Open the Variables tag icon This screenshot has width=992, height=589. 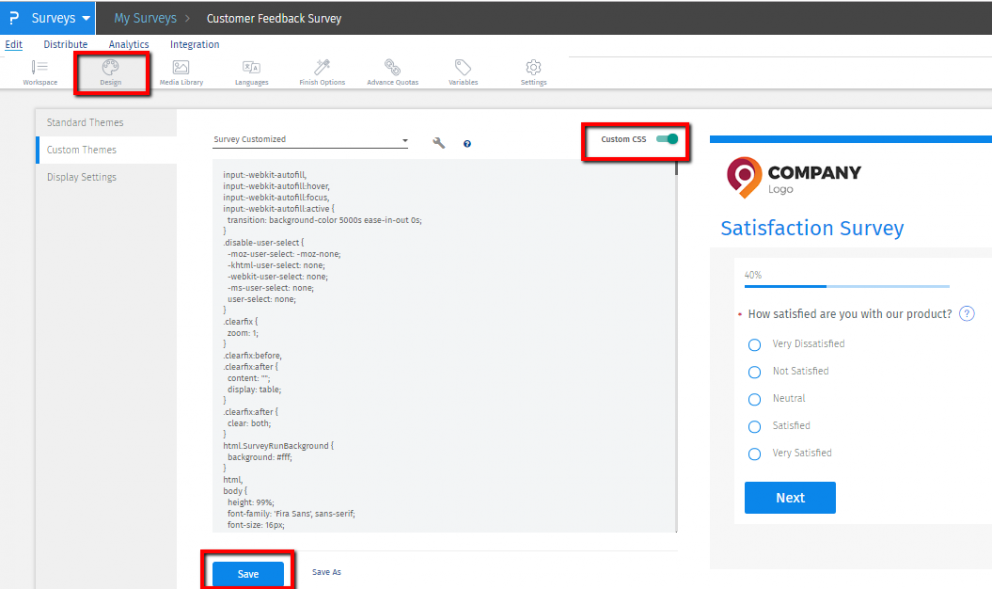point(463,69)
